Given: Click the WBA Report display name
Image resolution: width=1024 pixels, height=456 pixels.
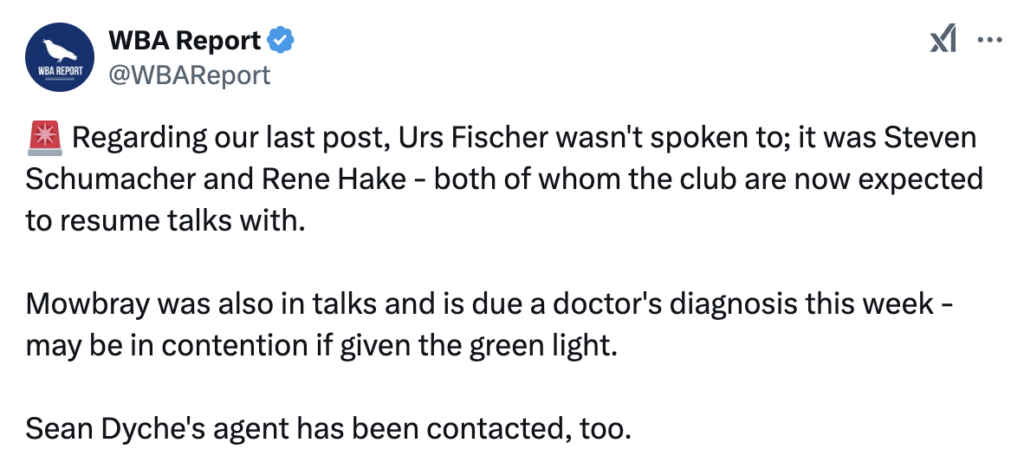Looking at the screenshot, I should coord(185,41).
